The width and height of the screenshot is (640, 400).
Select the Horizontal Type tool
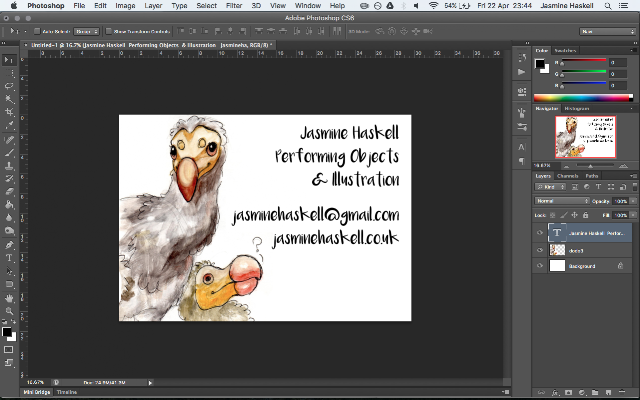click(9, 258)
